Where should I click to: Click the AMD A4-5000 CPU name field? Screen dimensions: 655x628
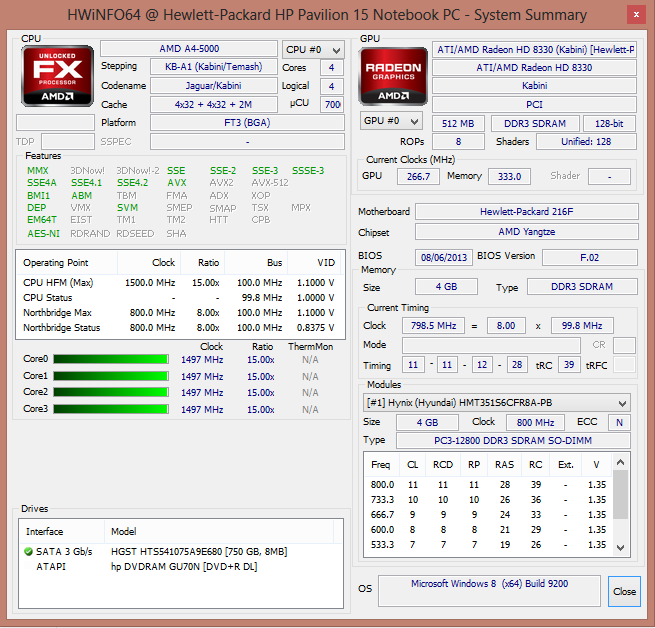tap(189, 49)
